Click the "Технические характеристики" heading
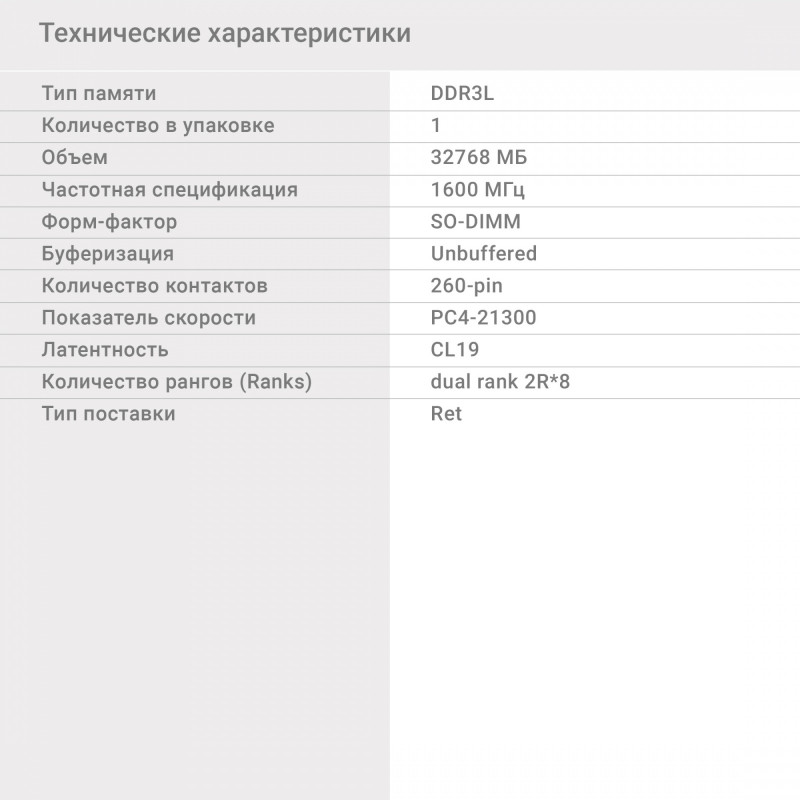The height and width of the screenshot is (800, 800). (x=225, y=33)
